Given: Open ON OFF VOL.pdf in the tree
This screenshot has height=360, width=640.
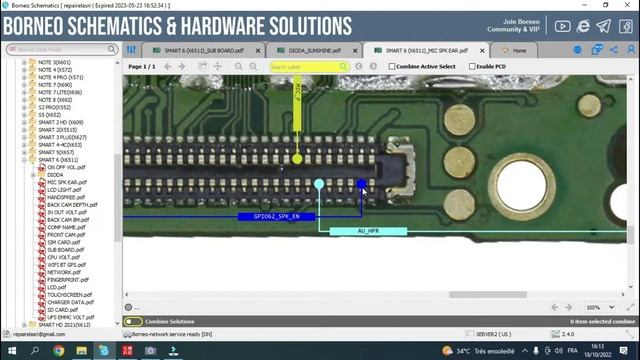Looking at the screenshot, I should [x=66, y=167].
